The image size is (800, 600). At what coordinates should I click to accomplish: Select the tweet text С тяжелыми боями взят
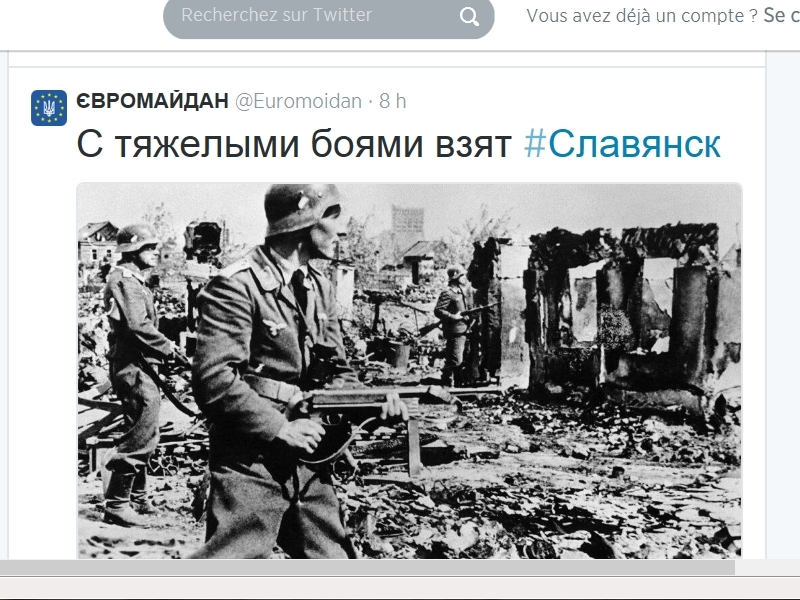coord(294,144)
